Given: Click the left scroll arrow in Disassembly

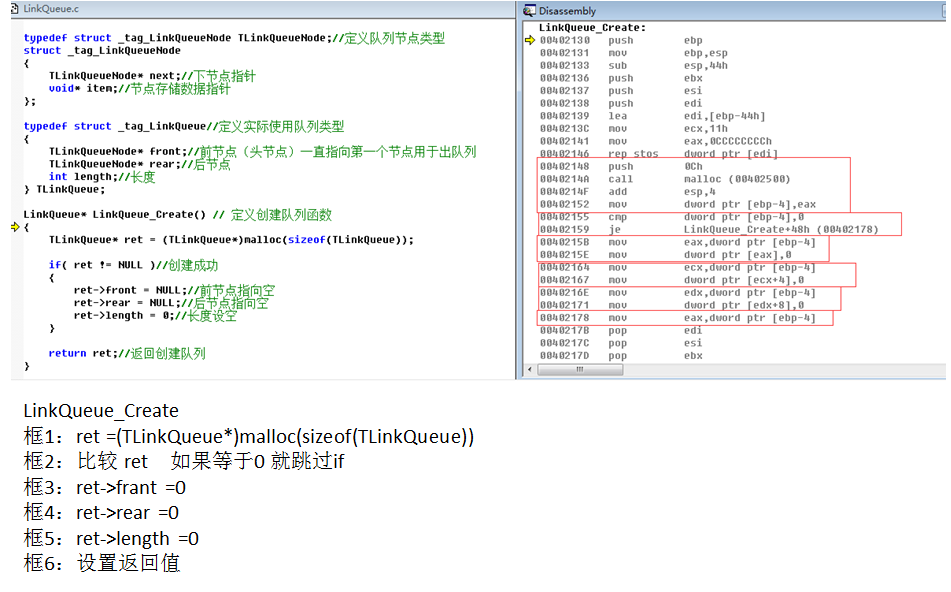Looking at the screenshot, I should 529,369.
